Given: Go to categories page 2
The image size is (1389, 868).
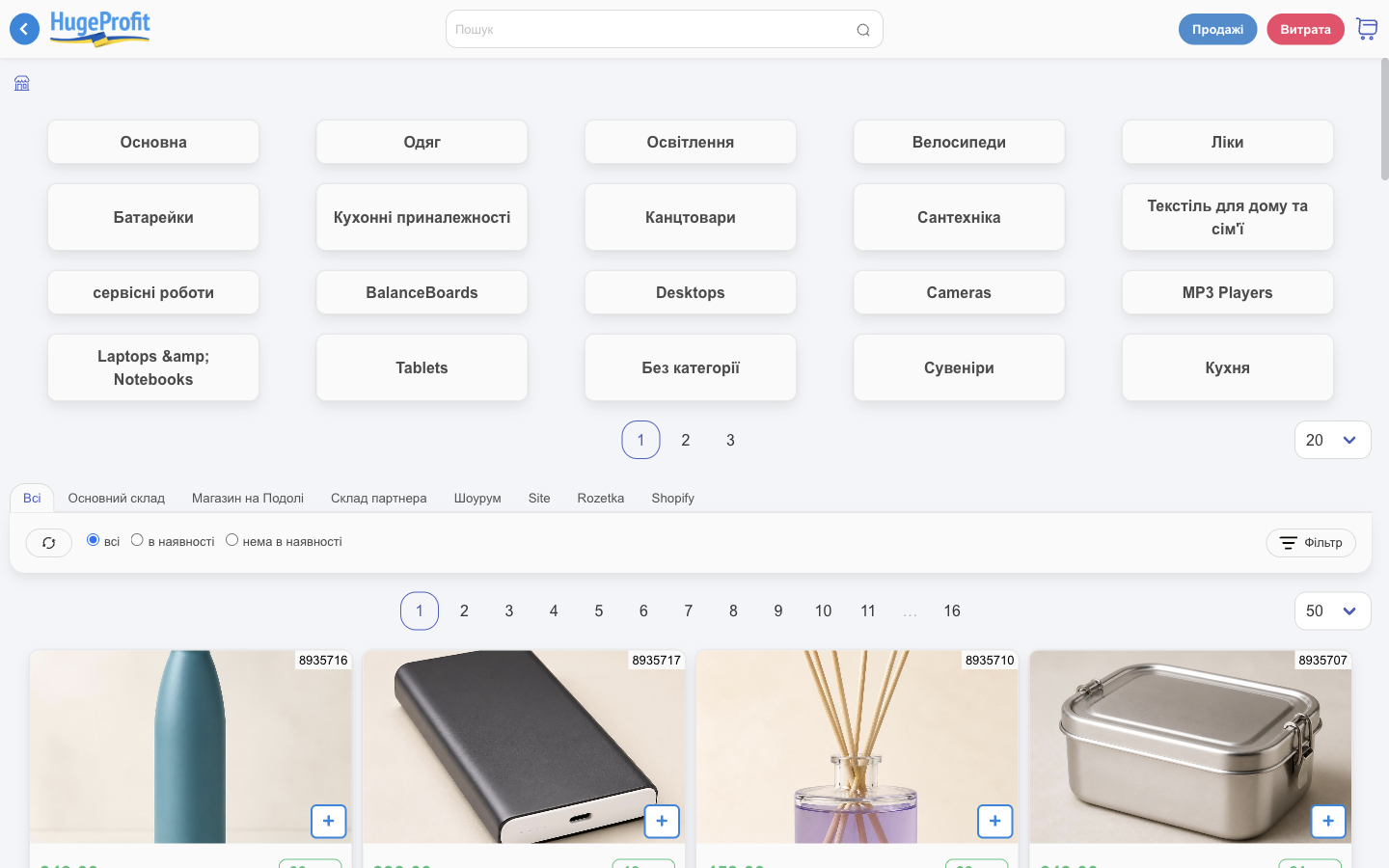Looking at the screenshot, I should (x=686, y=440).
